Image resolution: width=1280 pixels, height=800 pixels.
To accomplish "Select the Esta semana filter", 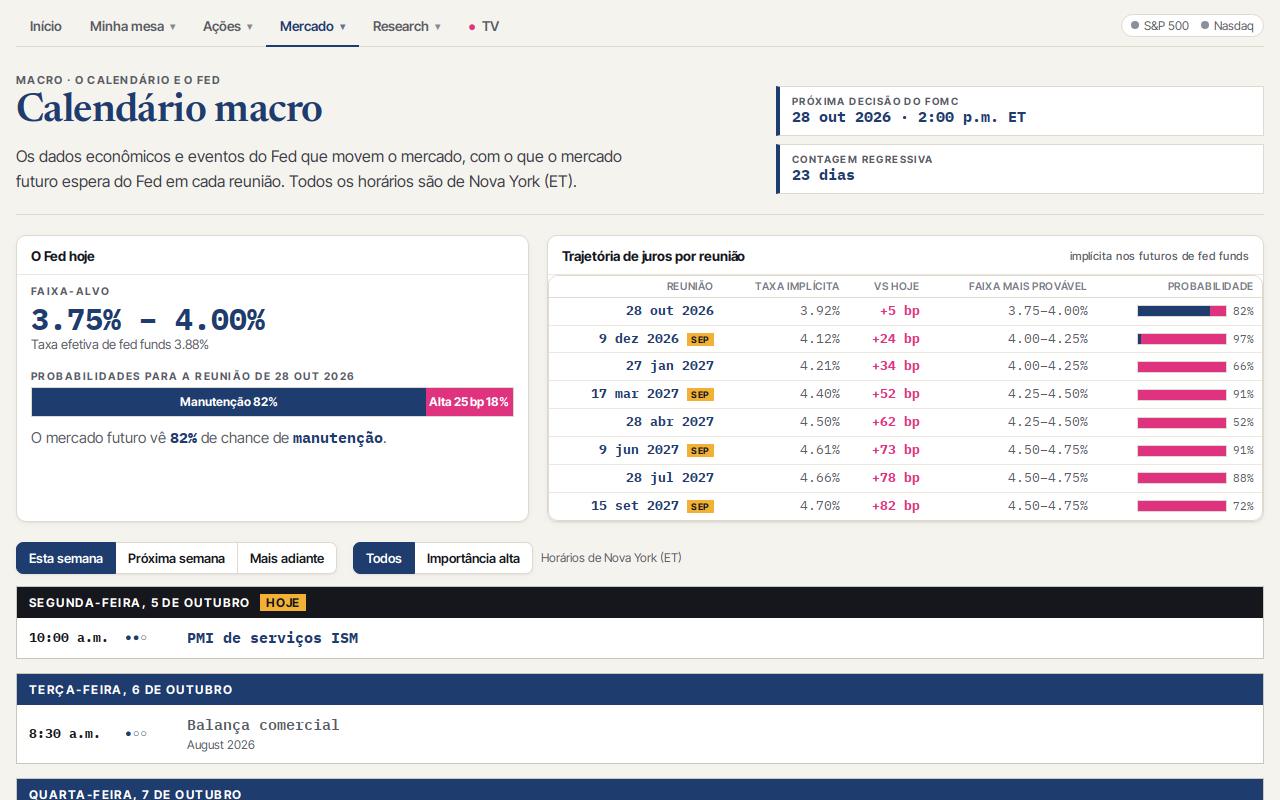I will coord(66,558).
